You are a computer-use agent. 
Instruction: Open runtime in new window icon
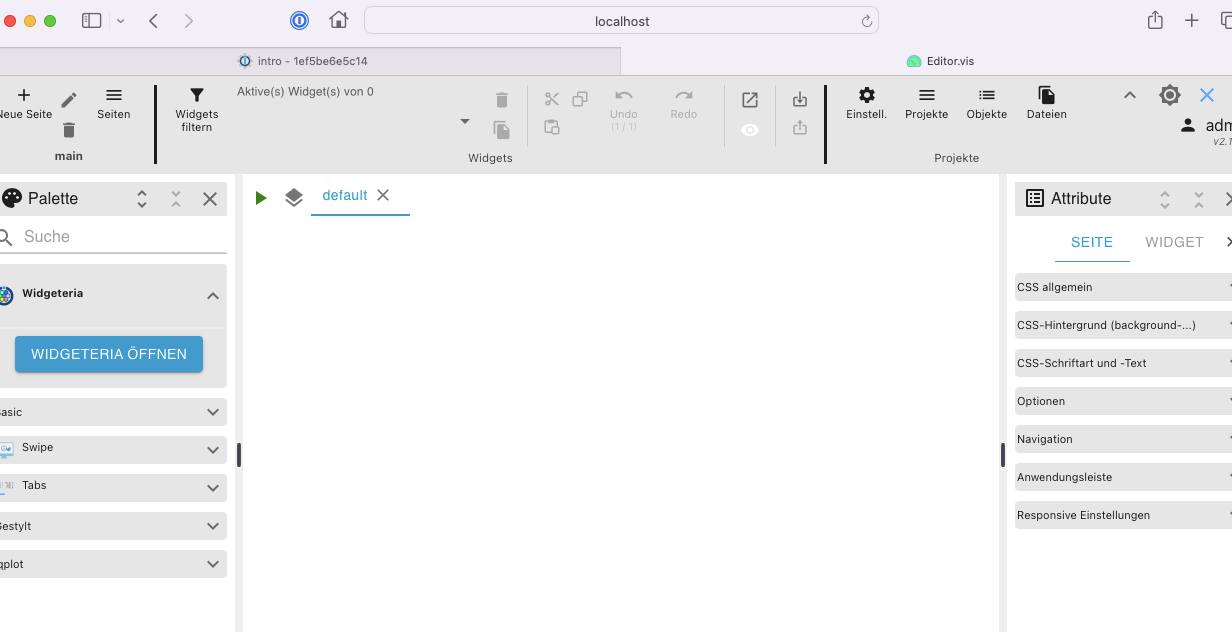(x=750, y=100)
